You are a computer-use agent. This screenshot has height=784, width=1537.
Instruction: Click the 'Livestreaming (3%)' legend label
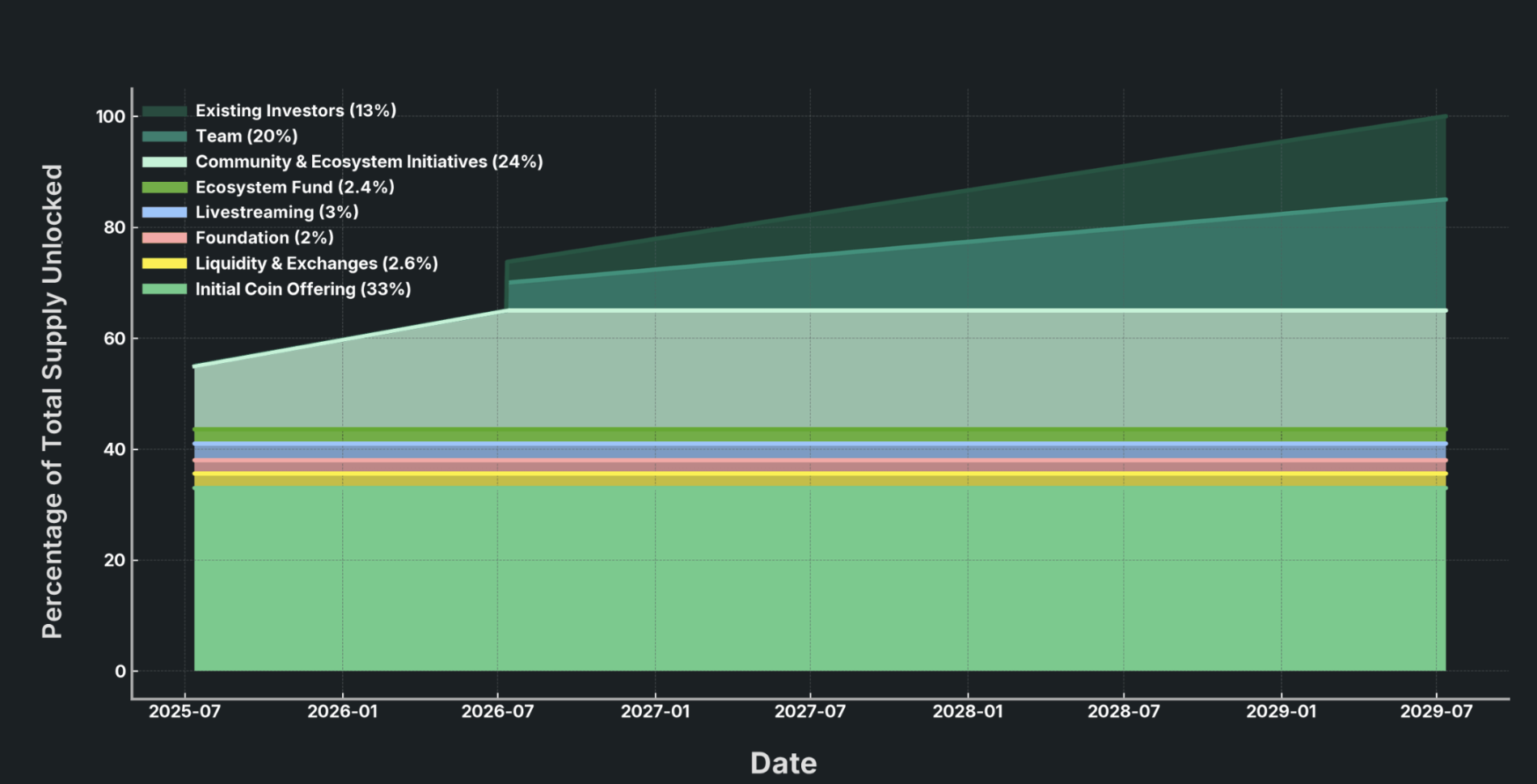coord(277,213)
